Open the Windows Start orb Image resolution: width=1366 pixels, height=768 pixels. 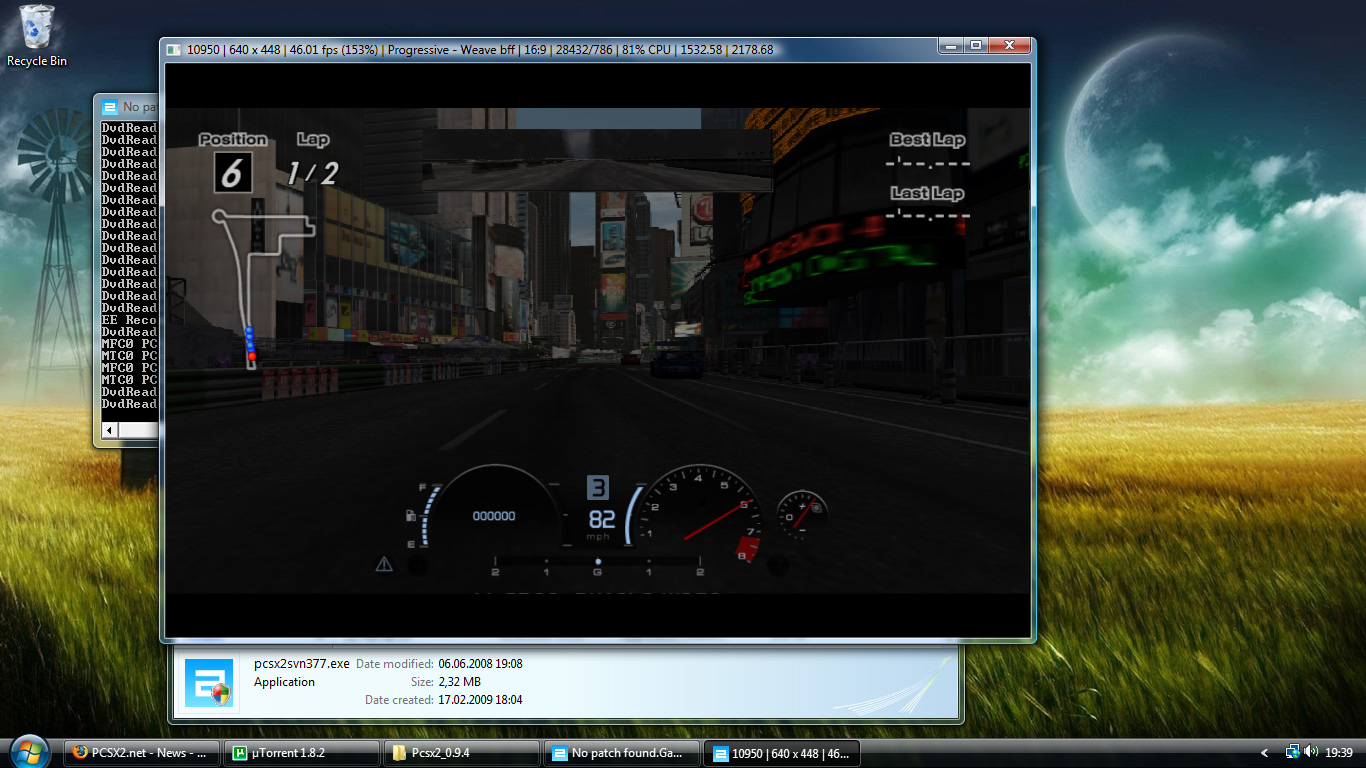(29, 752)
